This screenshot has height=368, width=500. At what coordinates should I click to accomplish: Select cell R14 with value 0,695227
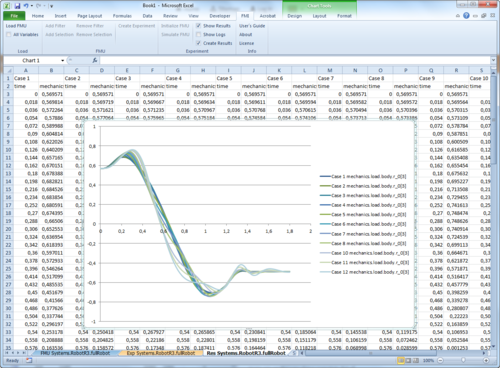(456, 182)
